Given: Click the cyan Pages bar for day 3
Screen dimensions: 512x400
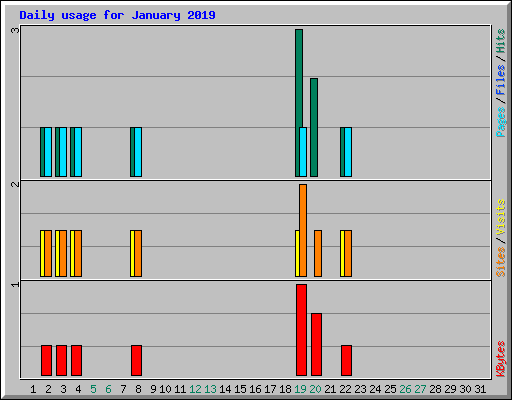Looking at the screenshot, I should tap(63, 152).
